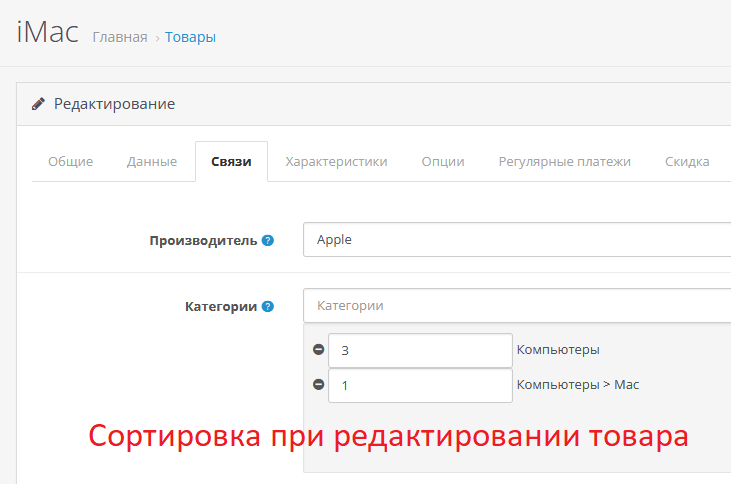This screenshot has height=484, width=731.
Task: Click the help icon next to Производитель
Action: coord(268,240)
